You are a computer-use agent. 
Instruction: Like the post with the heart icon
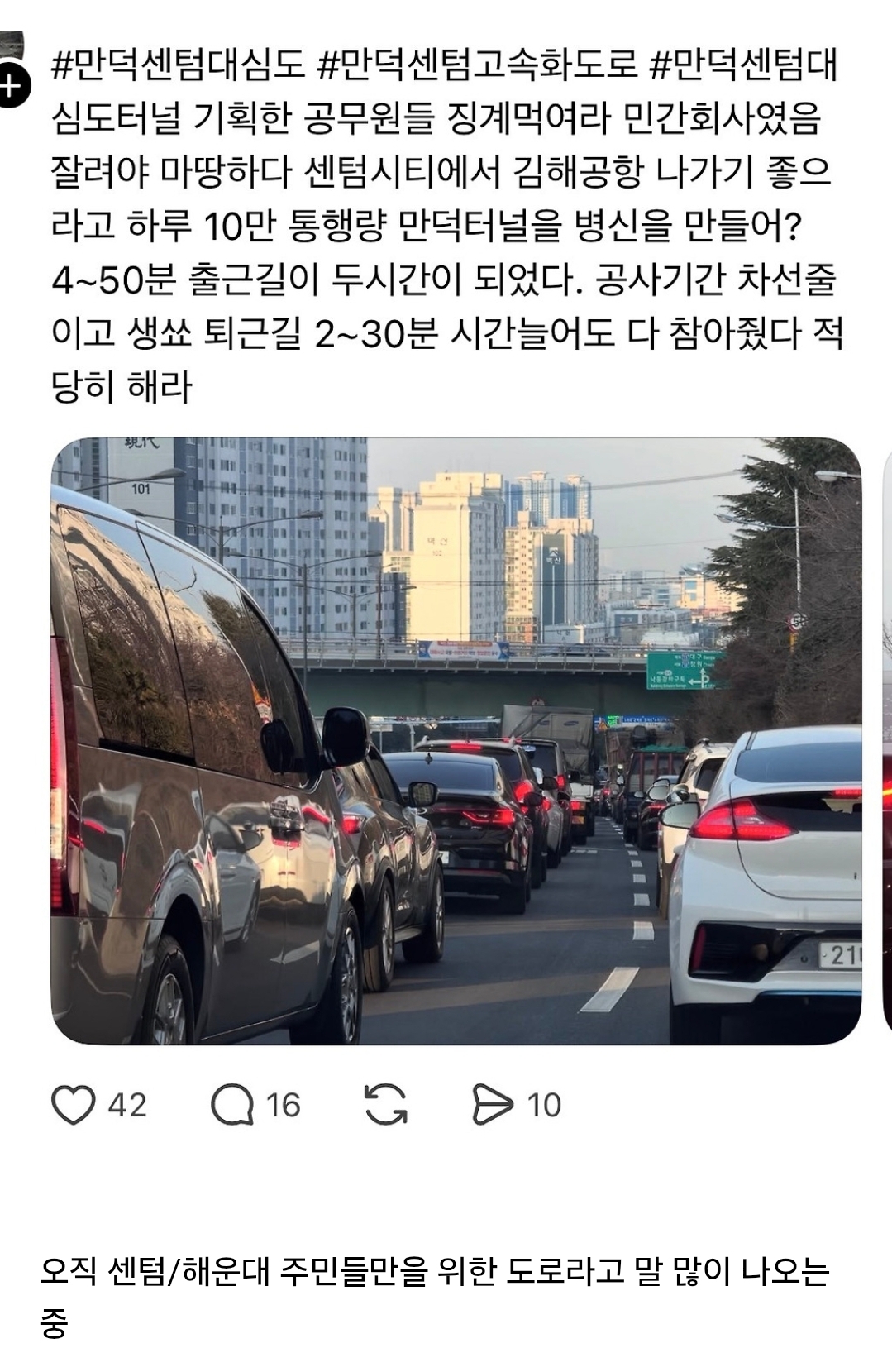tap(74, 1105)
